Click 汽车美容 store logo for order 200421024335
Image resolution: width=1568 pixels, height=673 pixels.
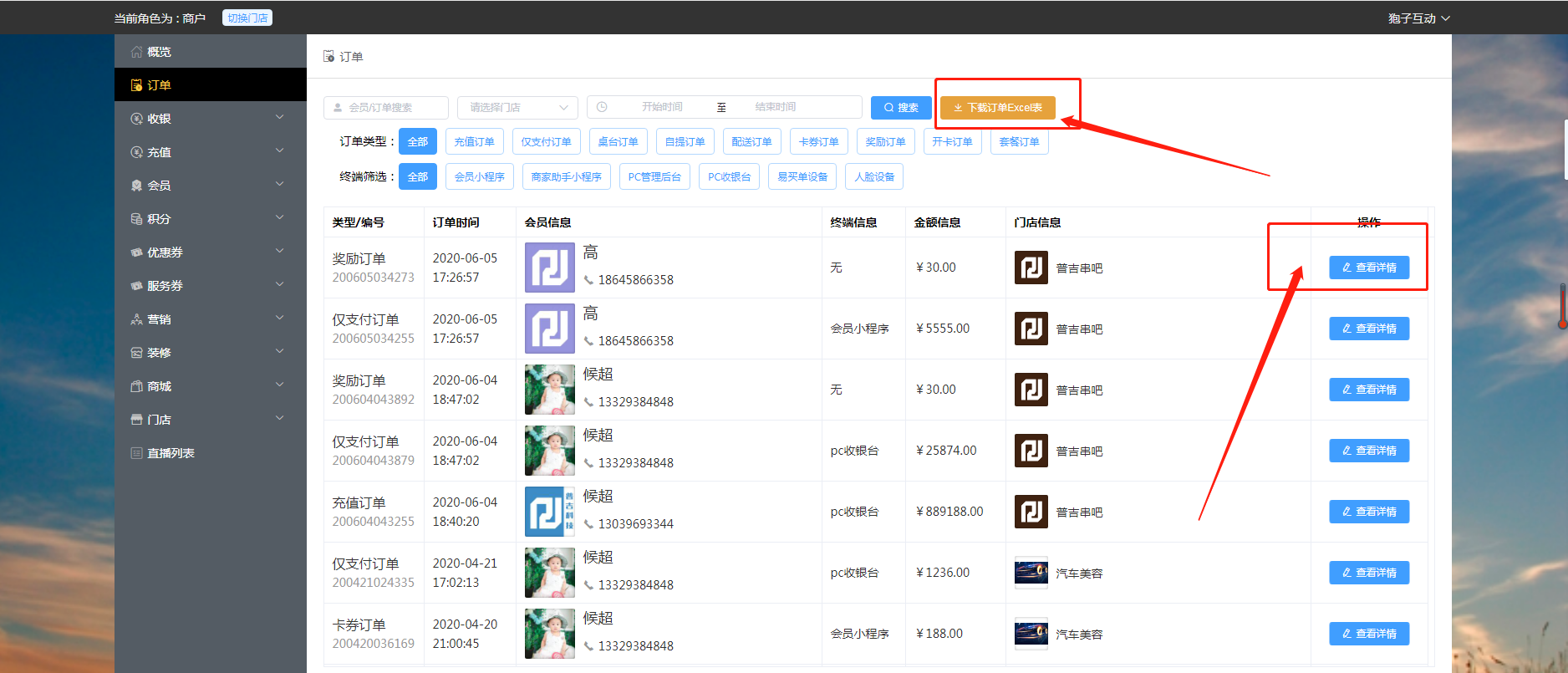(1031, 573)
